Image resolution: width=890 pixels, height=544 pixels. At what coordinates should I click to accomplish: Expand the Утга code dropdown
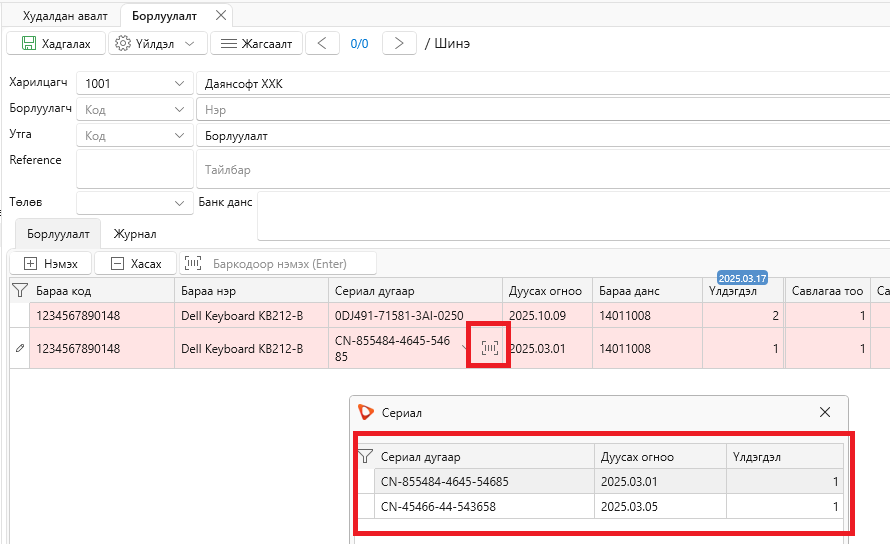(179, 136)
